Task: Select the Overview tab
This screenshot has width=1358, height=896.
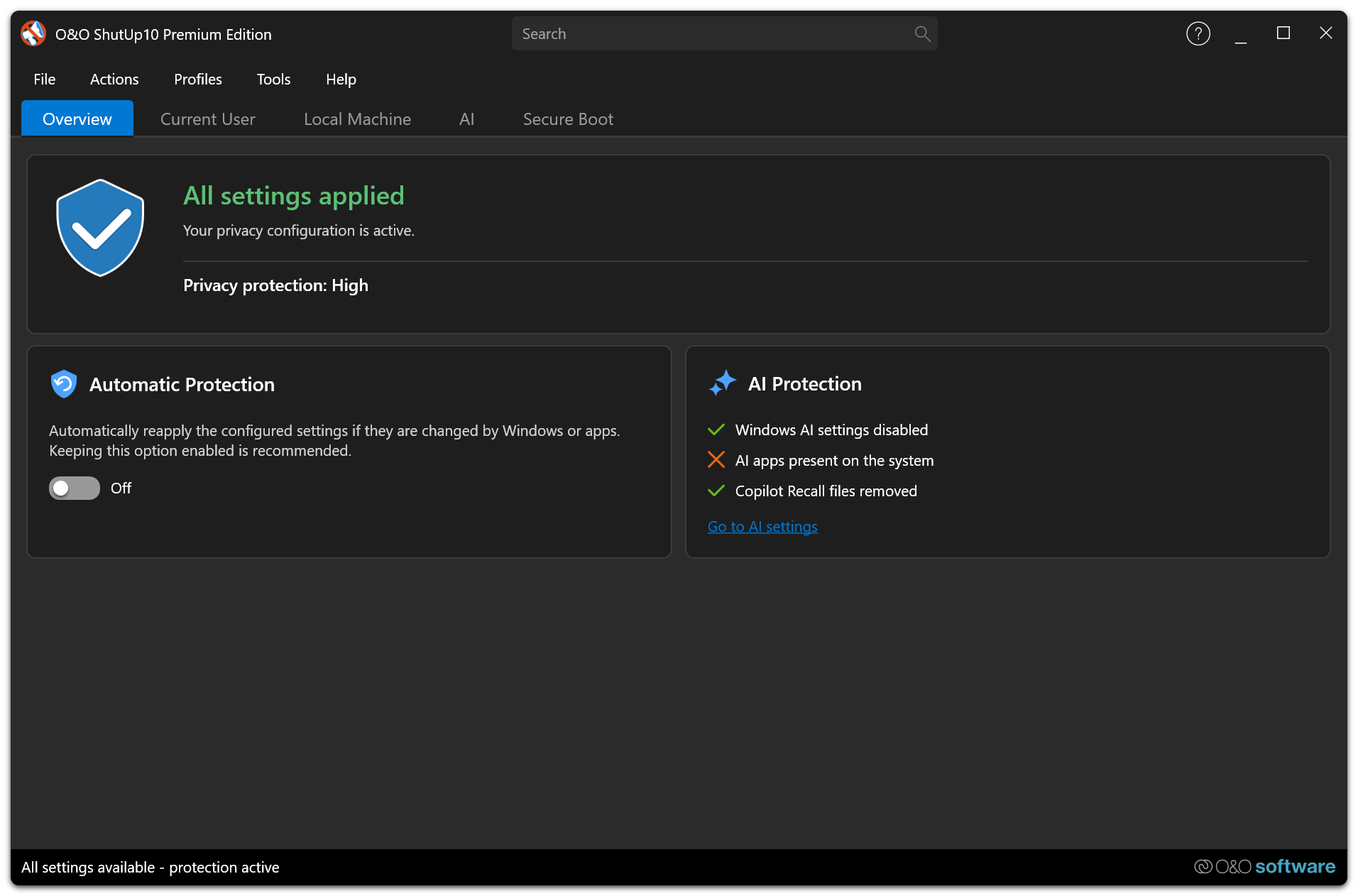Action: point(77,119)
